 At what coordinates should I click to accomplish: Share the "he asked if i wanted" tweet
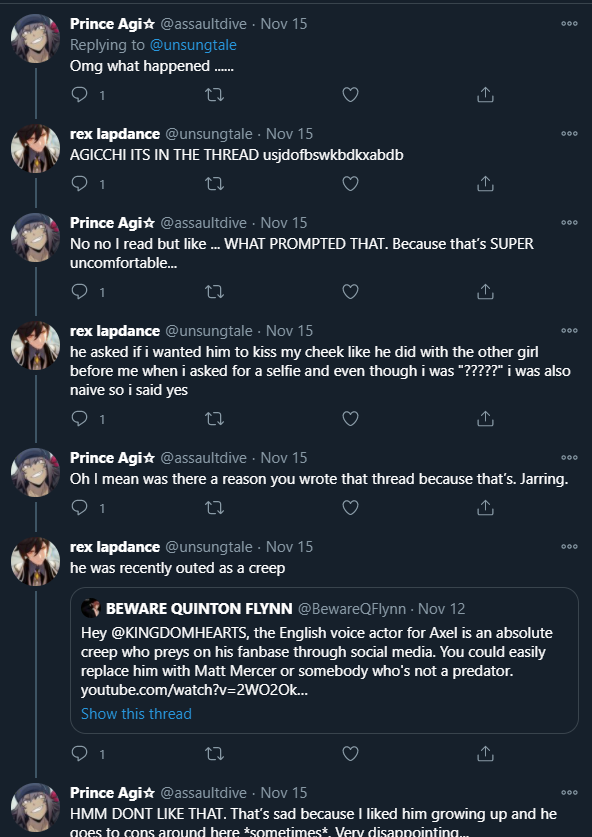[485, 419]
